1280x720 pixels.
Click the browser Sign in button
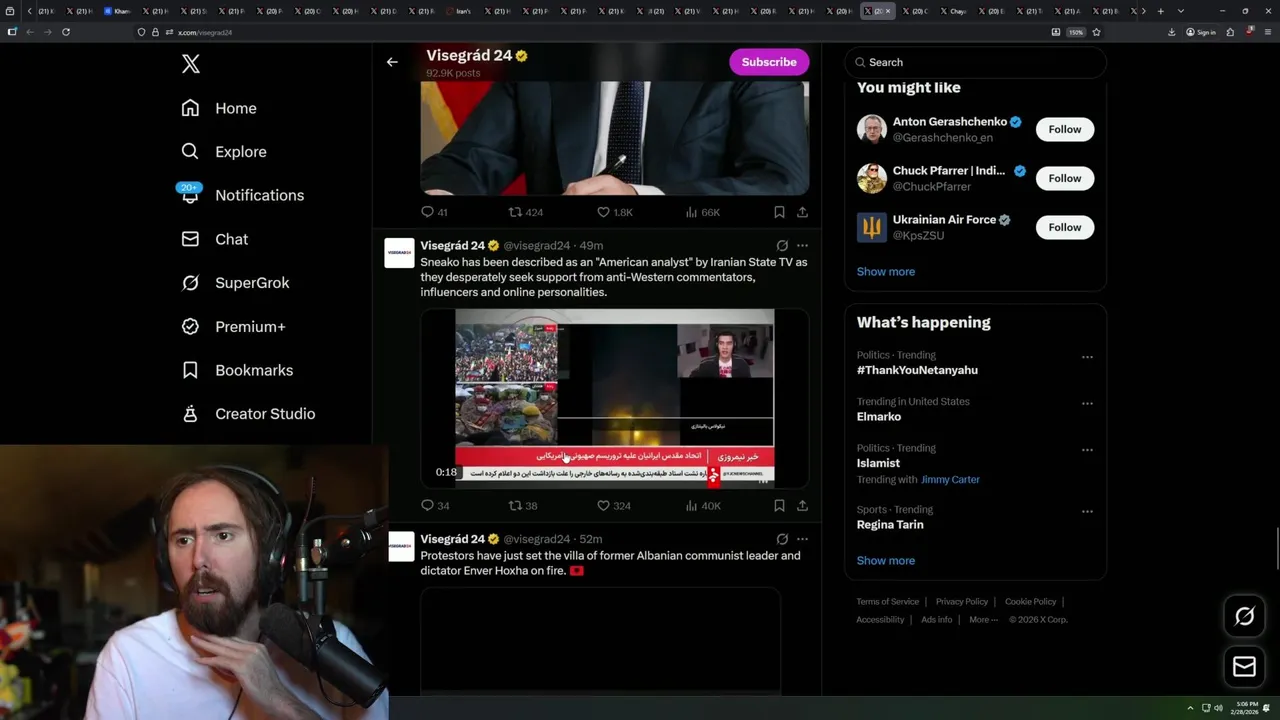pos(1201,32)
